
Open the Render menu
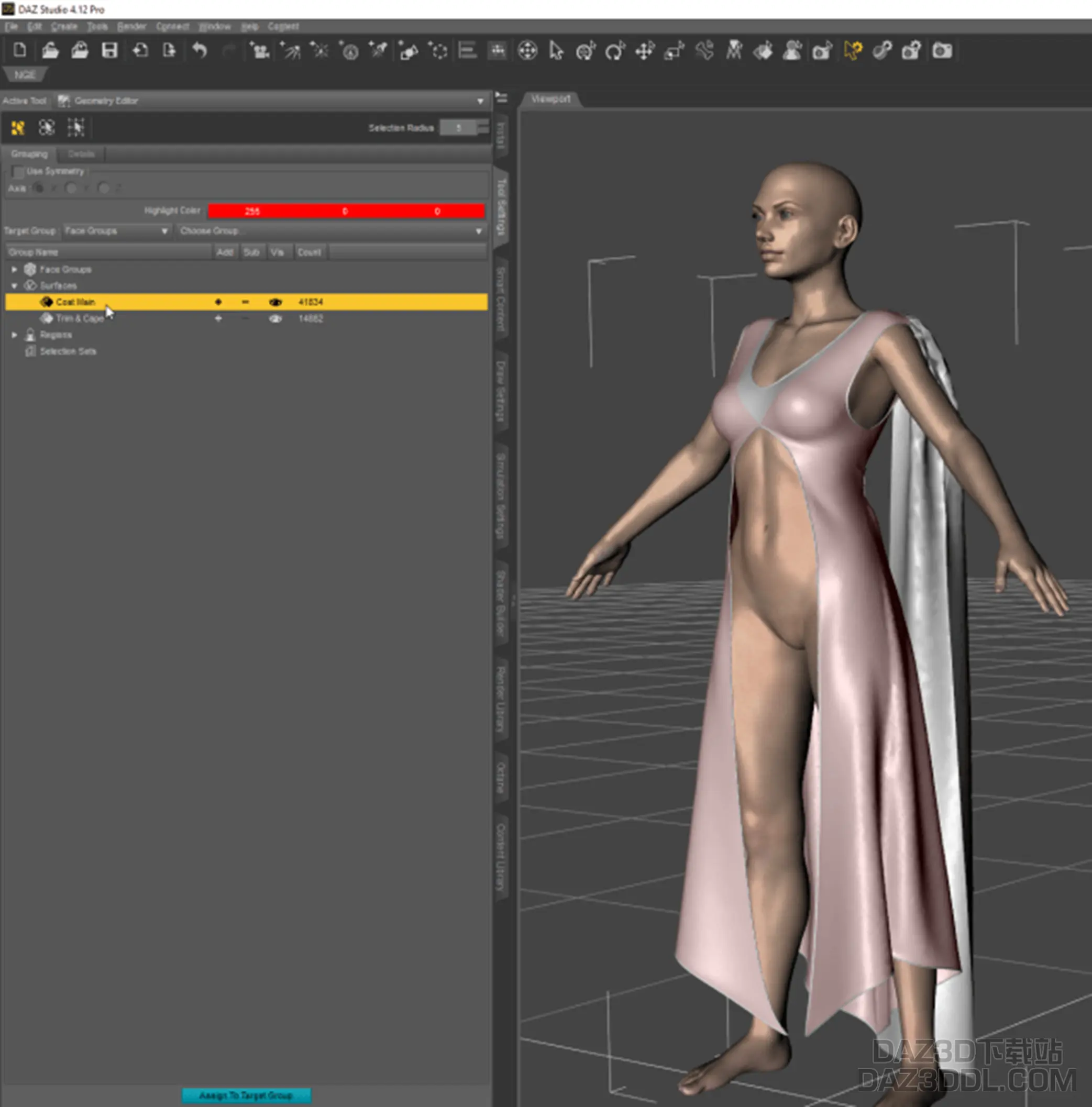(131, 26)
